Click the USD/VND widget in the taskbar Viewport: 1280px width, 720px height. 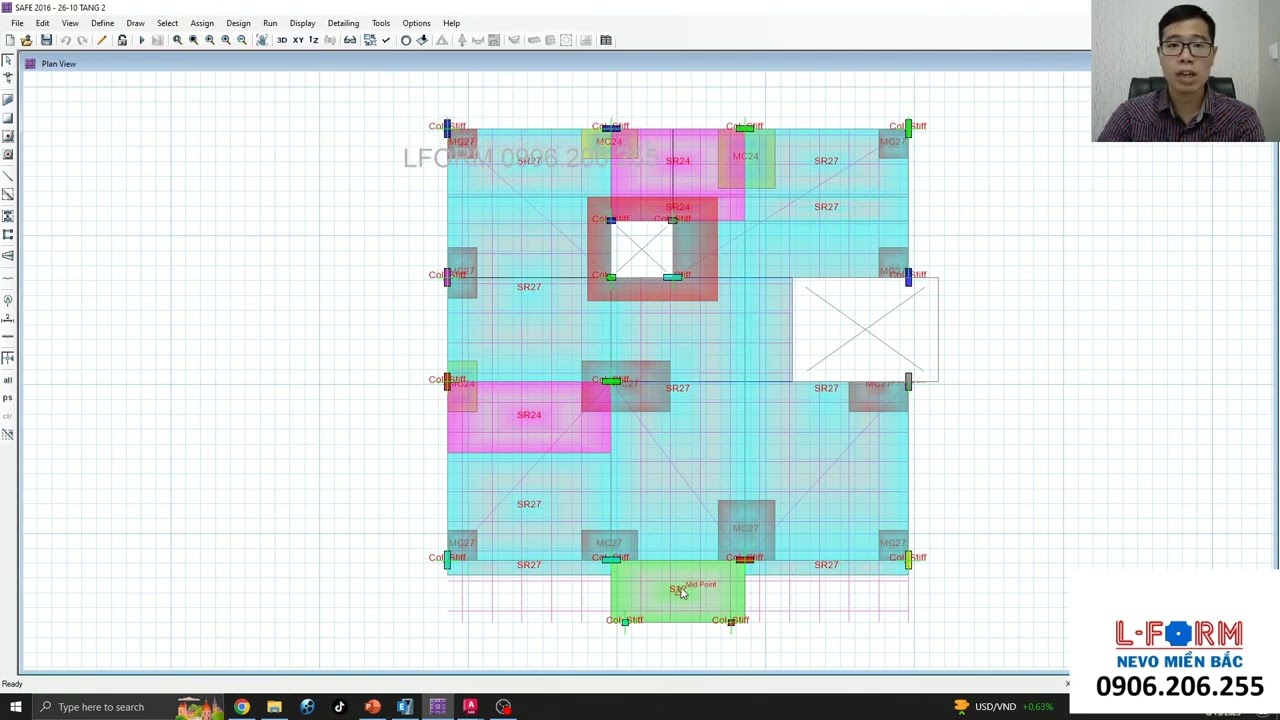pos(1004,707)
